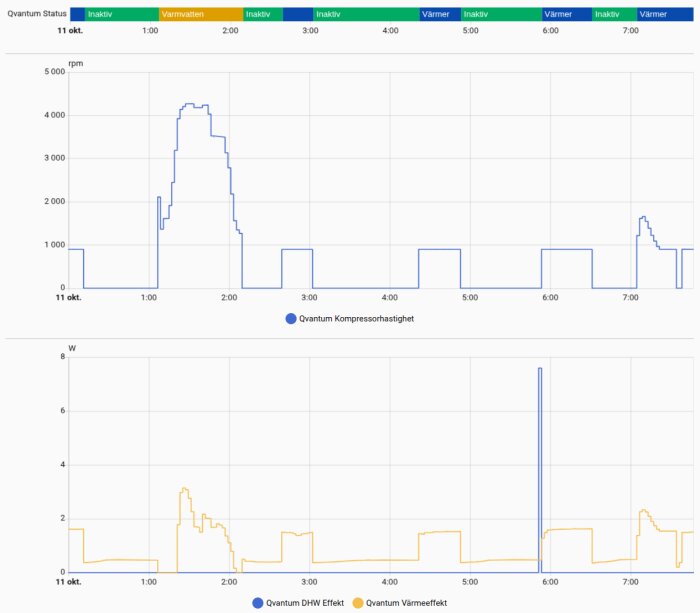Image resolution: width=700 pixels, height=613 pixels.
Task: Click the unlabeled blue status segment before 3:00
Action: tap(297, 15)
